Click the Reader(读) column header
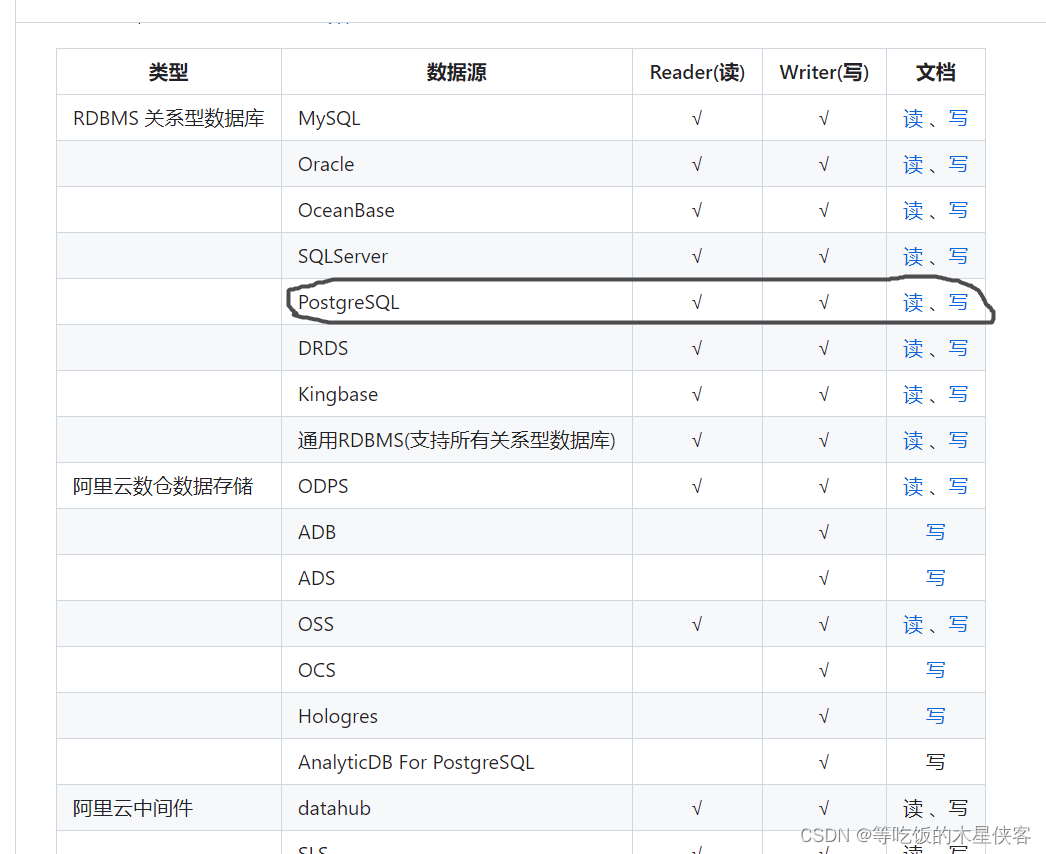 [x=697, y=71]
